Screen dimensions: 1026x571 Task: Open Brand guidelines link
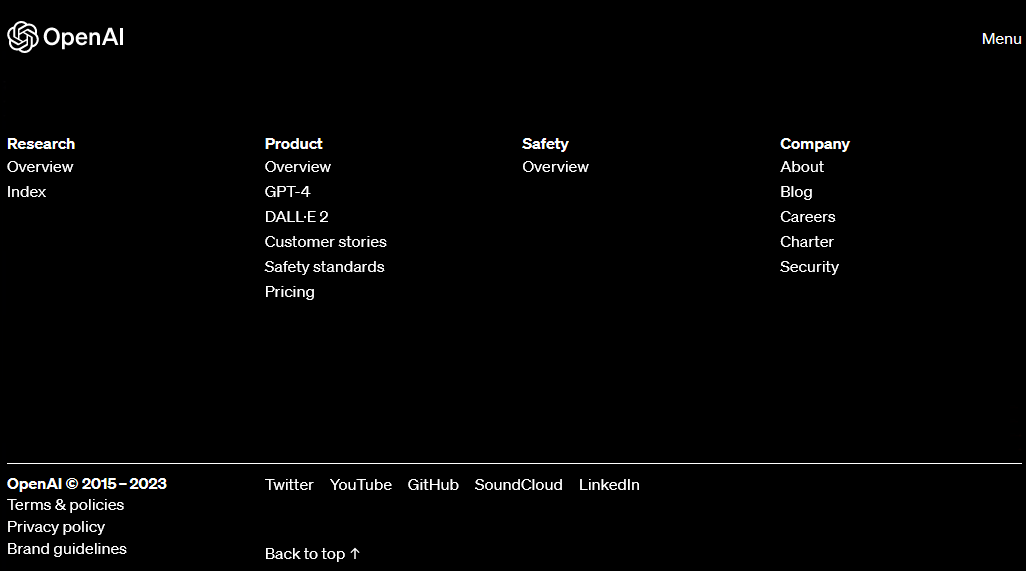(x=67, y=549)
